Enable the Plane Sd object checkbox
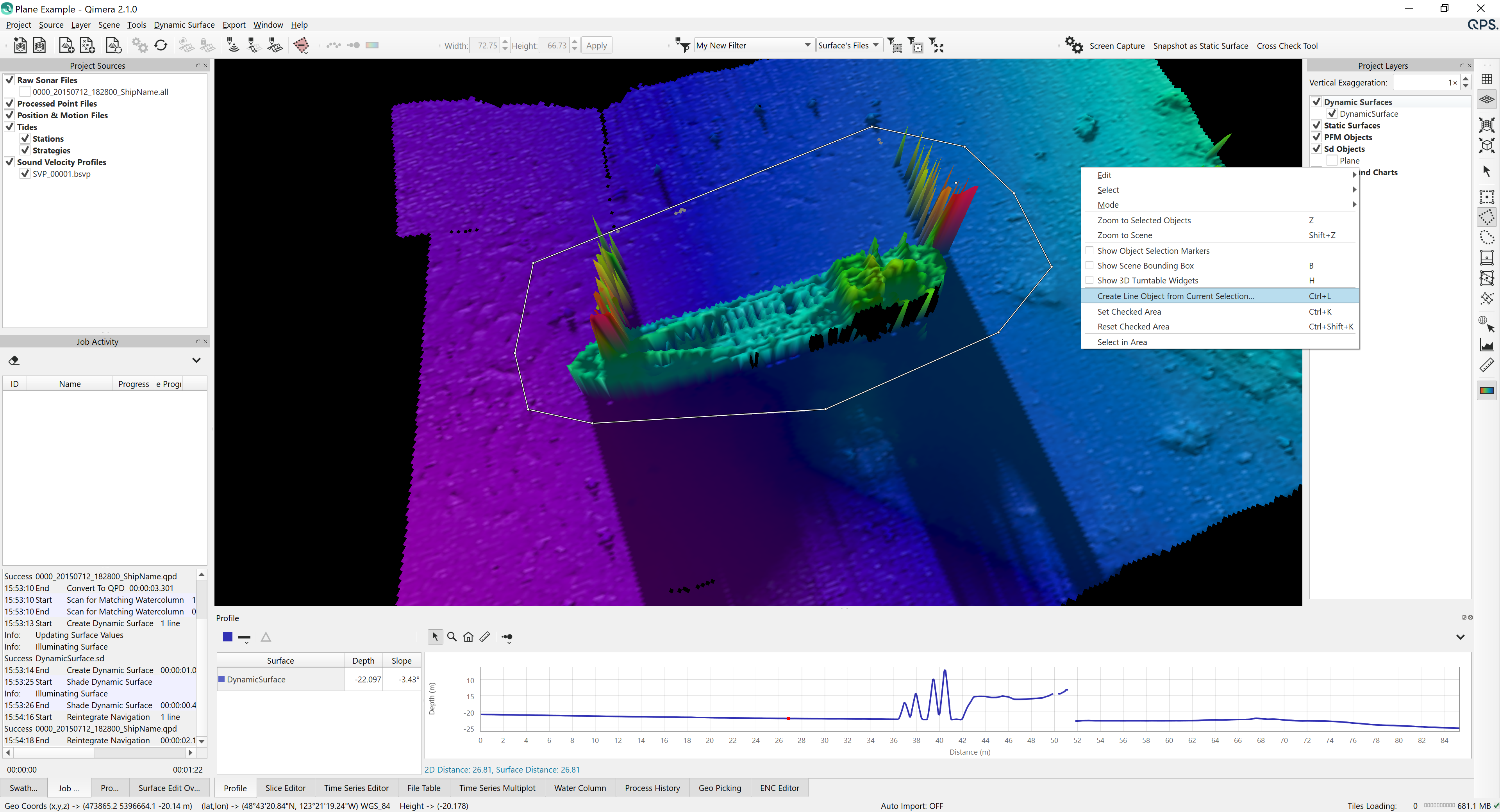 pos(1331,161)
